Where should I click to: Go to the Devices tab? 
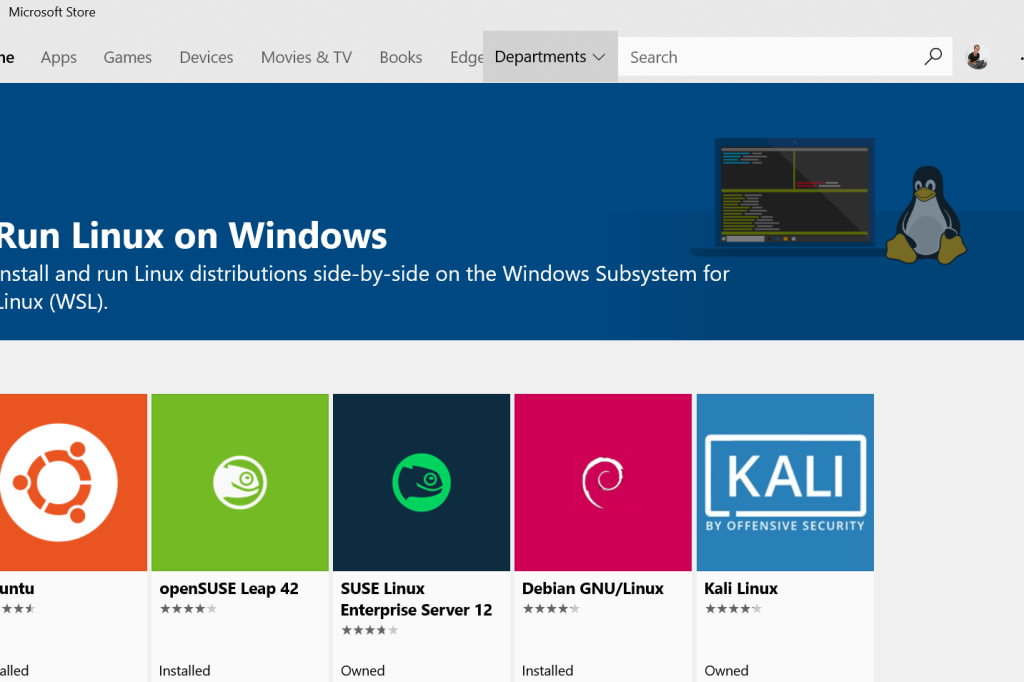coord(206,57)
